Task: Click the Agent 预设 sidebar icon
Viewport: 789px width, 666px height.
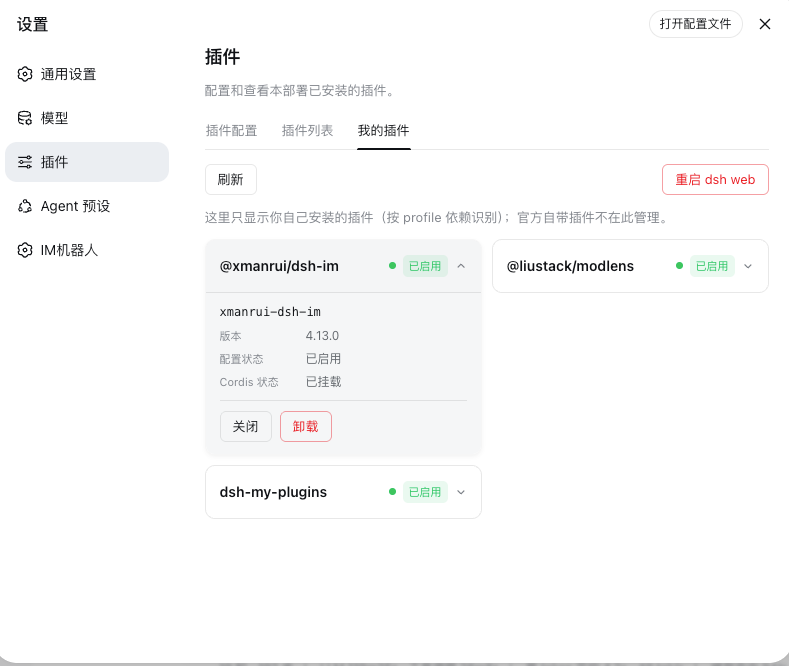Action: point(25,206)
